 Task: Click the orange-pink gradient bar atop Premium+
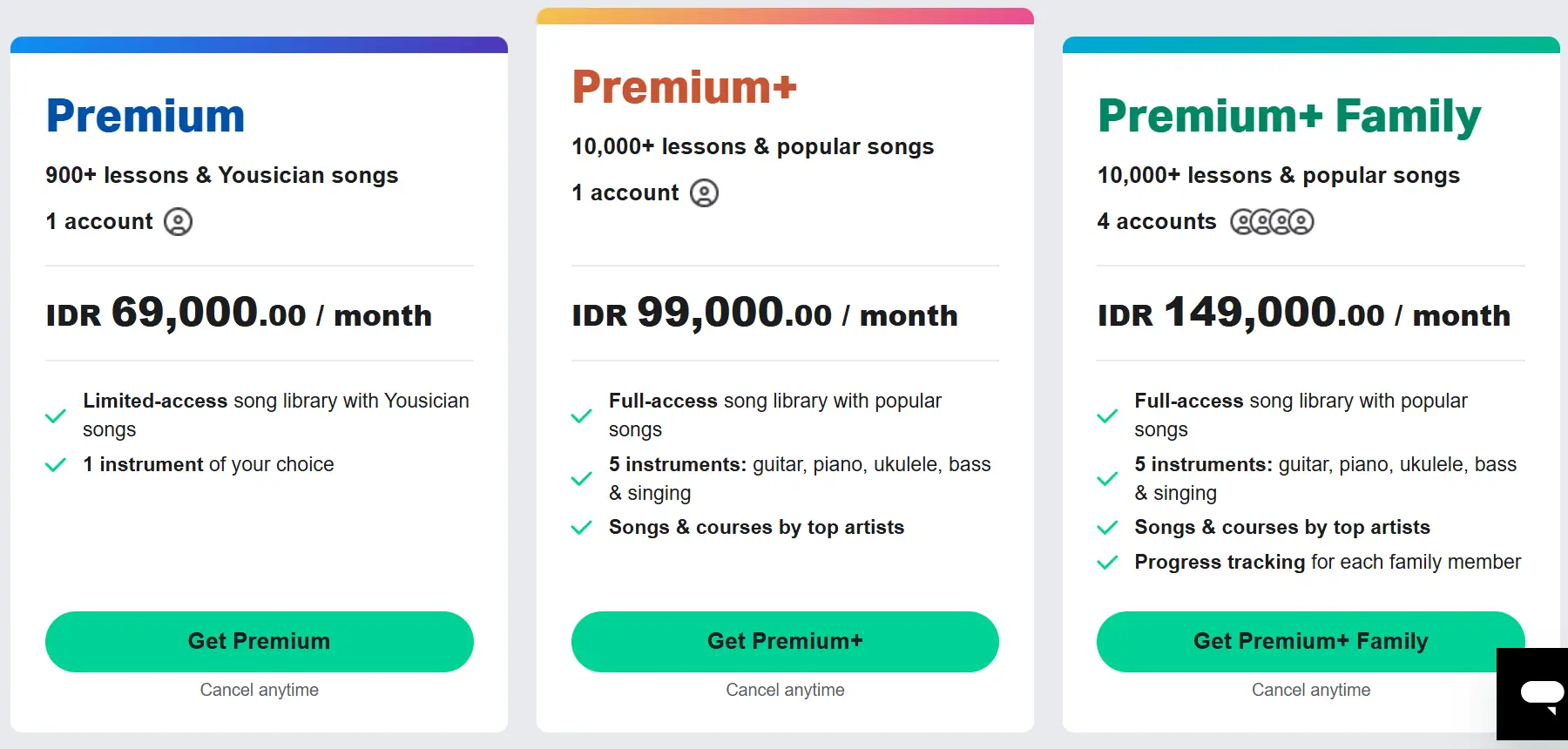click(x=784, y=16)
